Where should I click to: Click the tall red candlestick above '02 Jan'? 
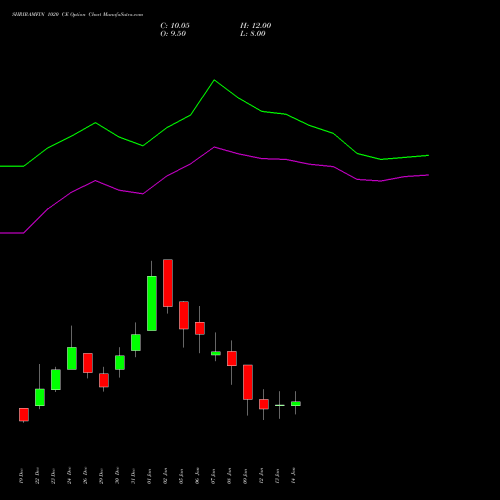tap(168, 283)
